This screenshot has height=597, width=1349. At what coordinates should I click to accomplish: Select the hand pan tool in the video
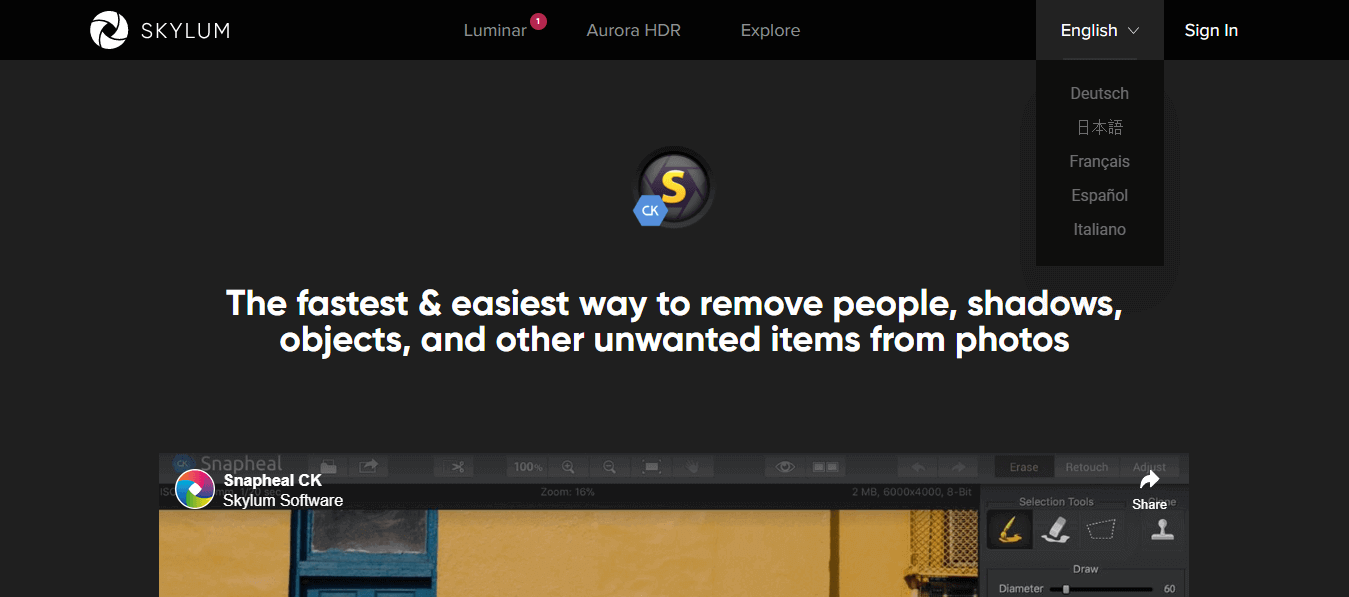(692, 467)
